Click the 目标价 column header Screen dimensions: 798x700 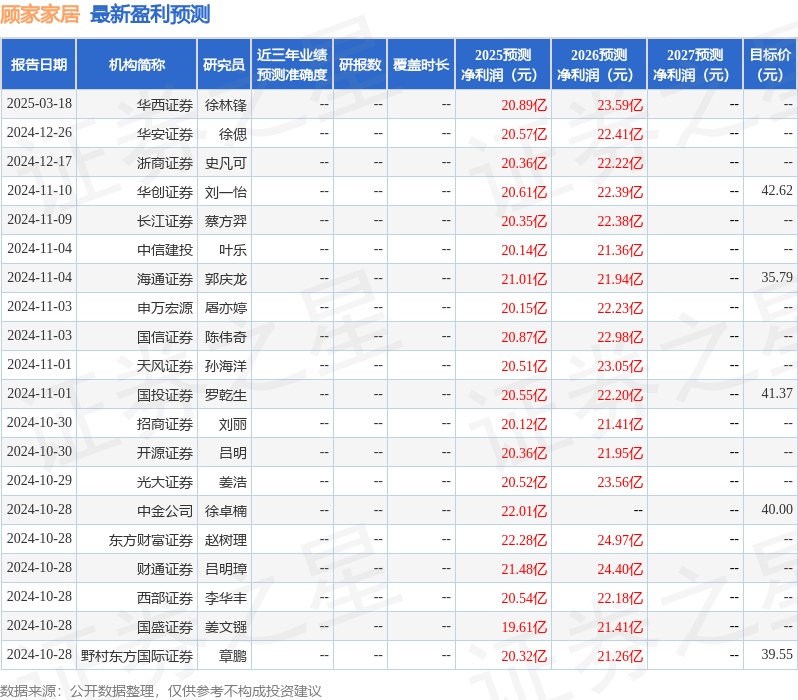click(x=770, y=65)
